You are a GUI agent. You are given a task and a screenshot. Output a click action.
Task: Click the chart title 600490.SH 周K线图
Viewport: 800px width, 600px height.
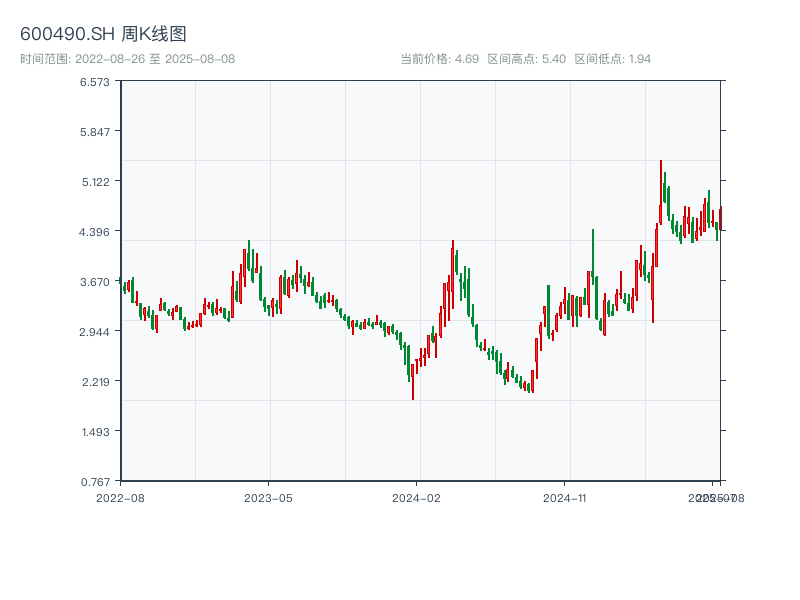[103, 34]
